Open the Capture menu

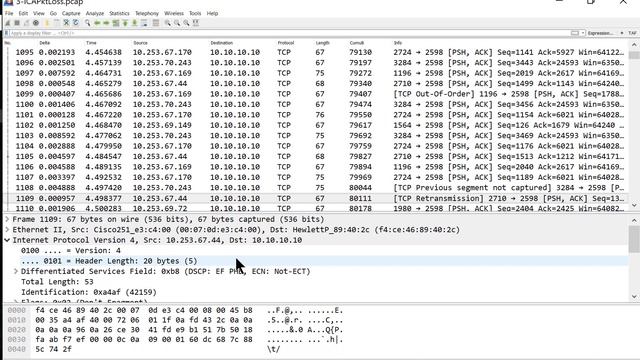tap(71, 13)
